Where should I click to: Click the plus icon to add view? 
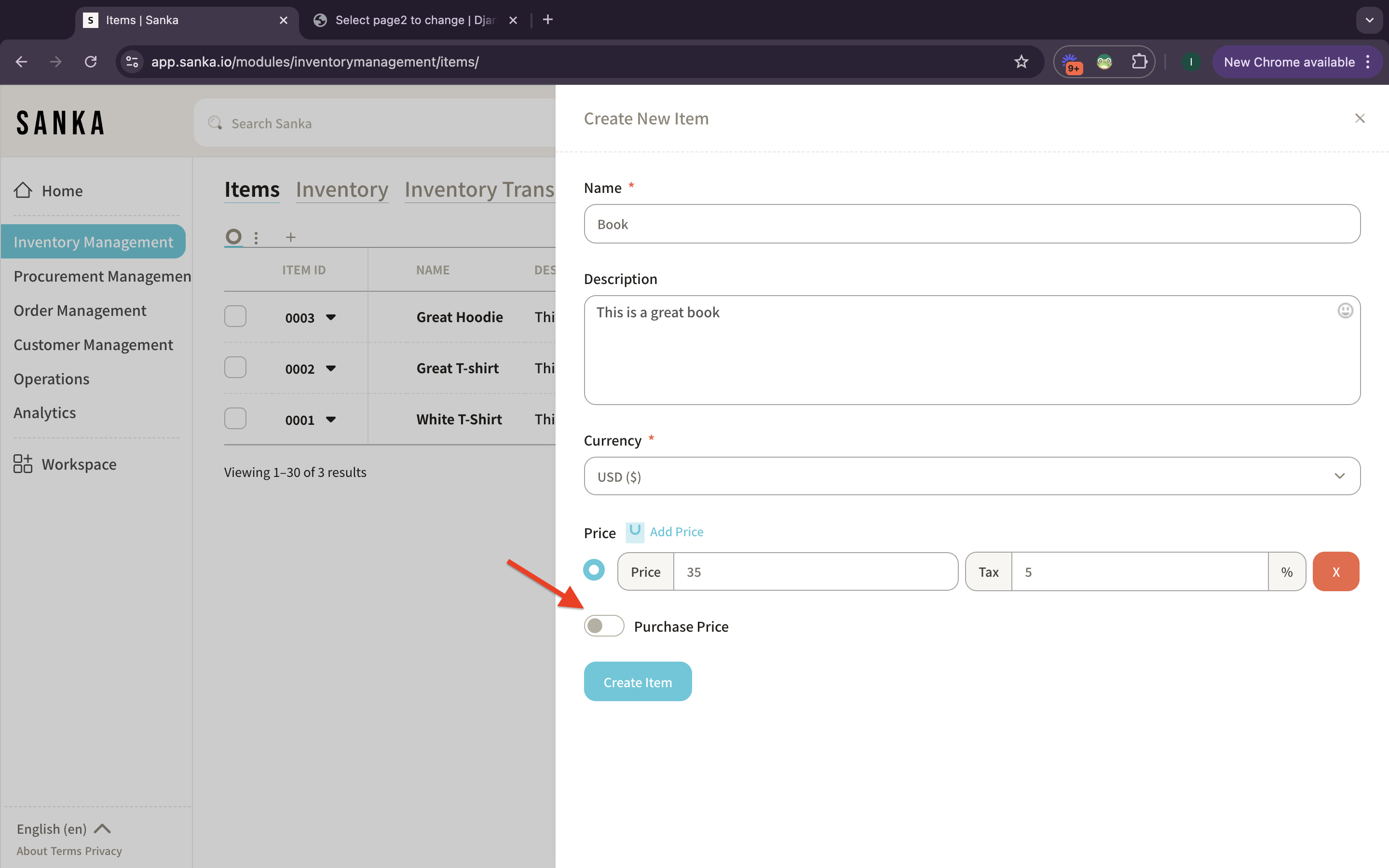point(290,237)
